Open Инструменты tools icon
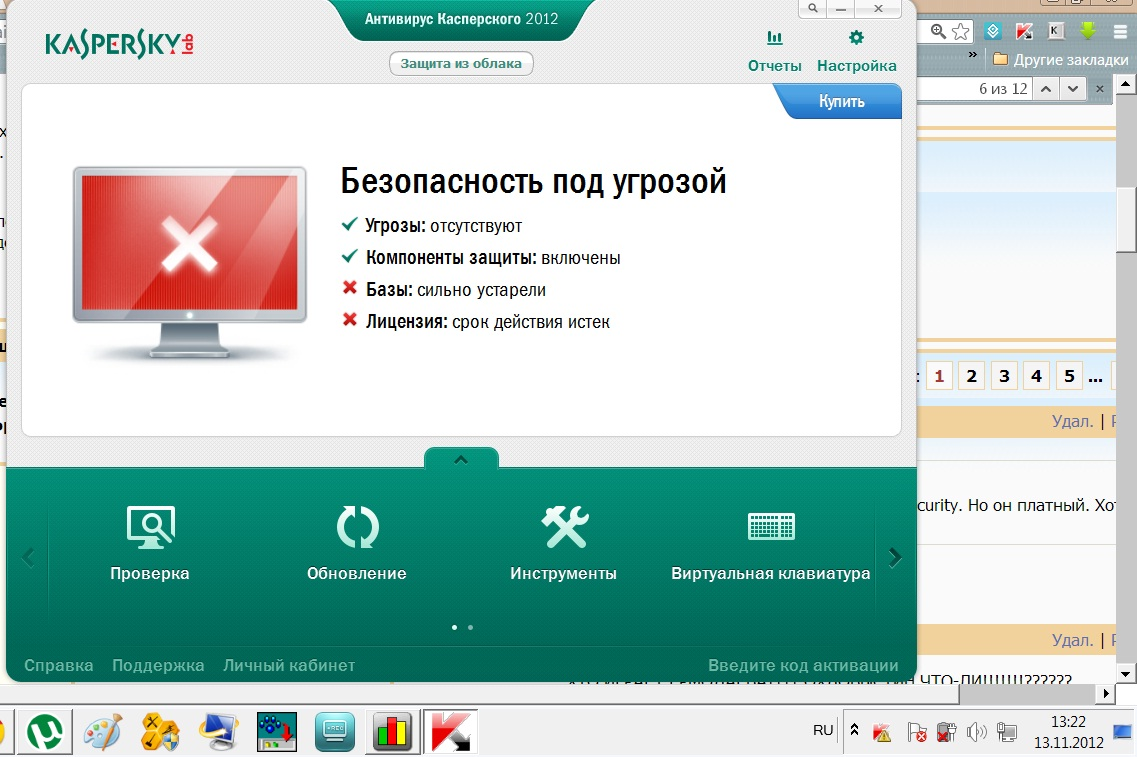This screenshot has width=1137, height=757. [x=564, y=527]
